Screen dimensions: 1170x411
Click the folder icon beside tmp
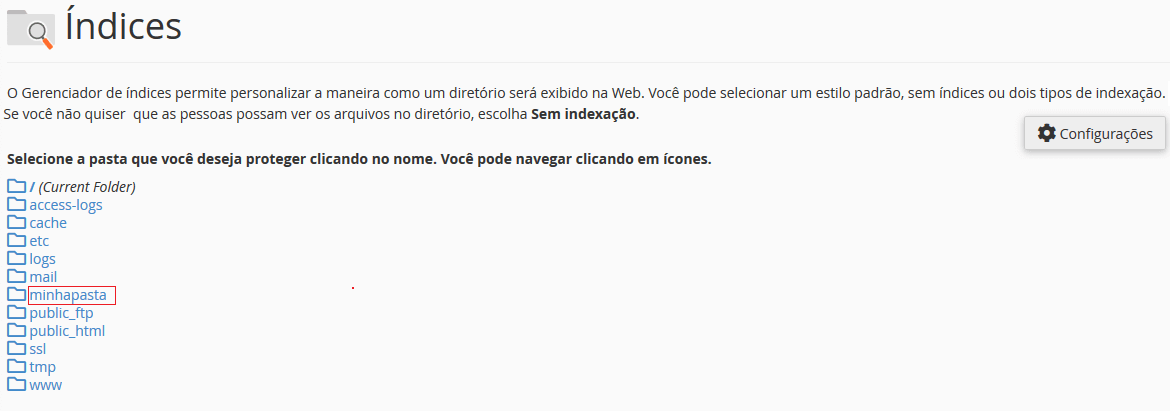tap(16, 366)
